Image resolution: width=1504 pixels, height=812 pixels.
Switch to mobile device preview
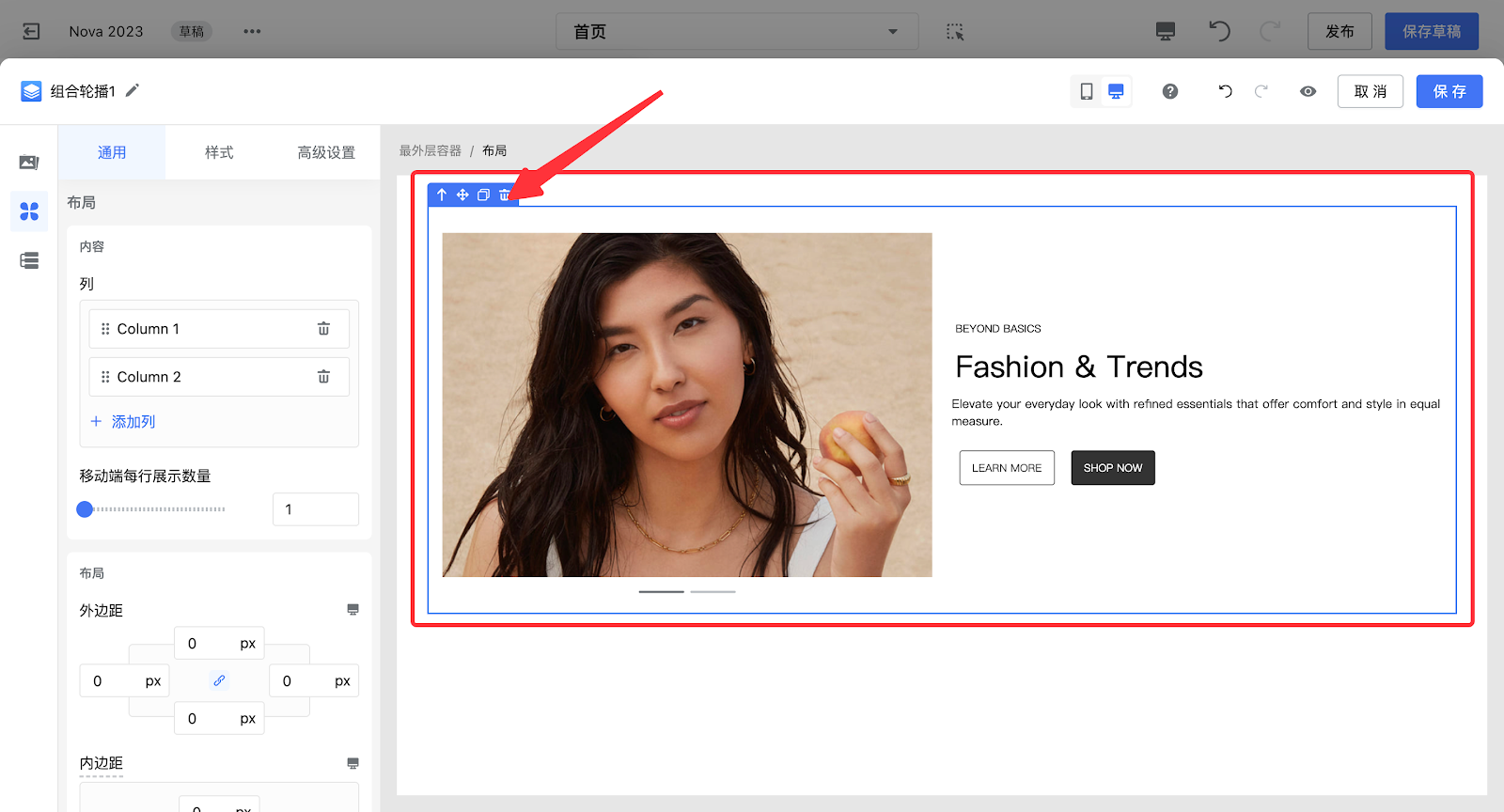[1086, 91]
